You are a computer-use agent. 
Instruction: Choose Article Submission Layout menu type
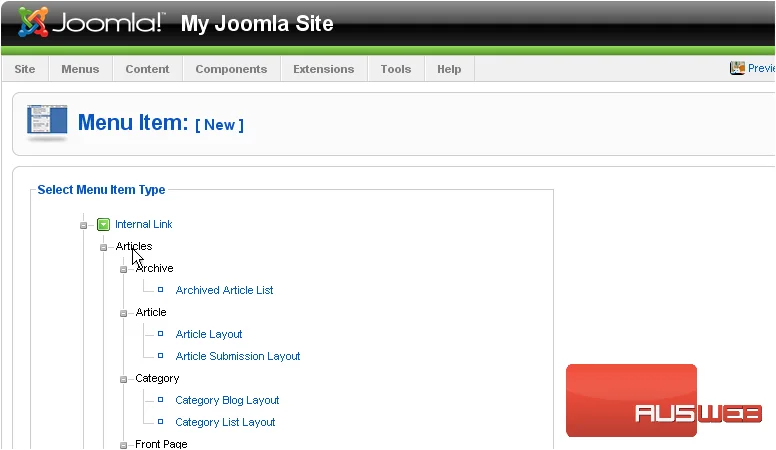tap(238, 356)
